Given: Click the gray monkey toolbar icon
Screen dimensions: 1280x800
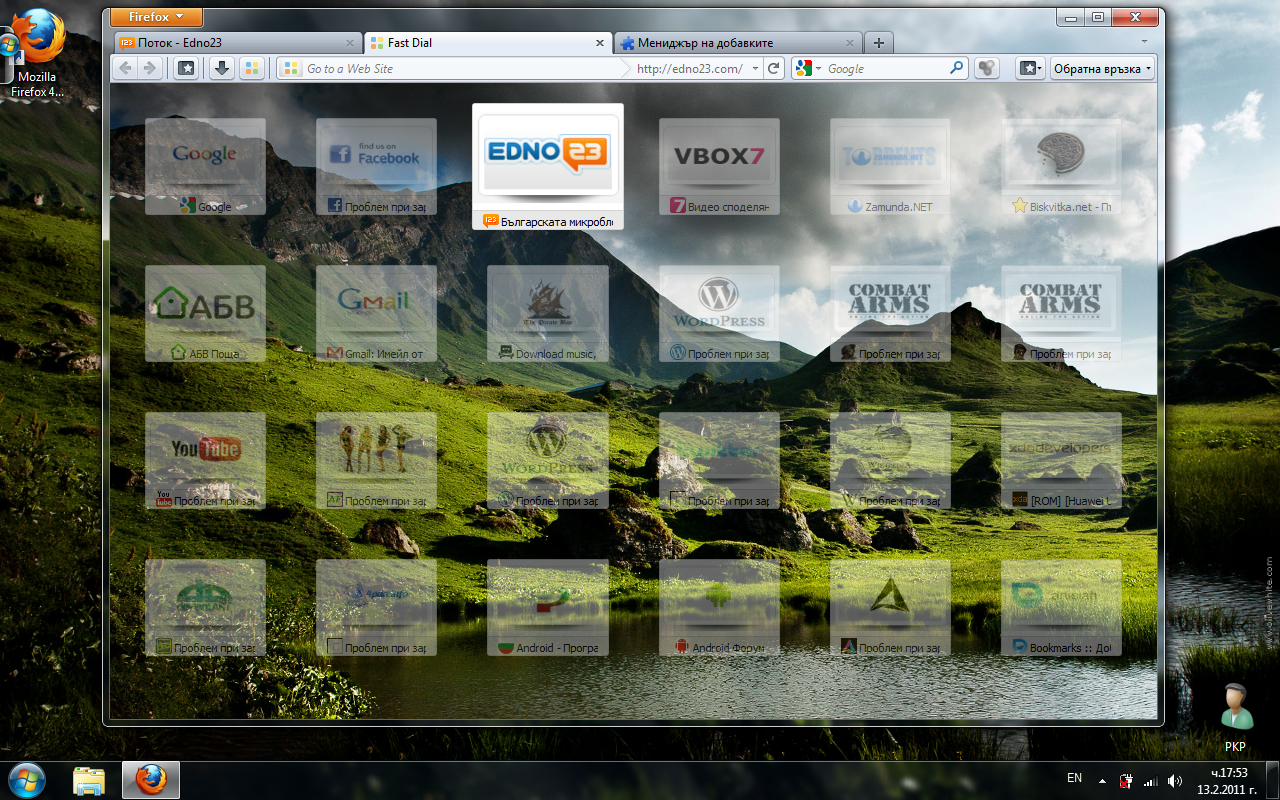Looking at the screenshot, I should (x=987, y=68).
